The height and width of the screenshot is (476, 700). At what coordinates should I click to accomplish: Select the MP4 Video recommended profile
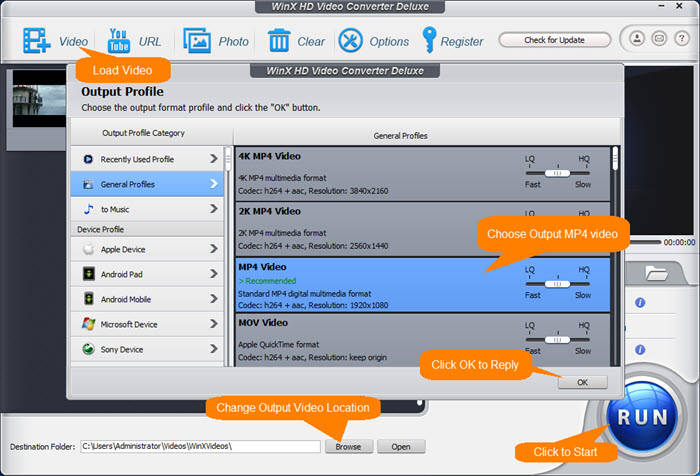tap(422, 285)
